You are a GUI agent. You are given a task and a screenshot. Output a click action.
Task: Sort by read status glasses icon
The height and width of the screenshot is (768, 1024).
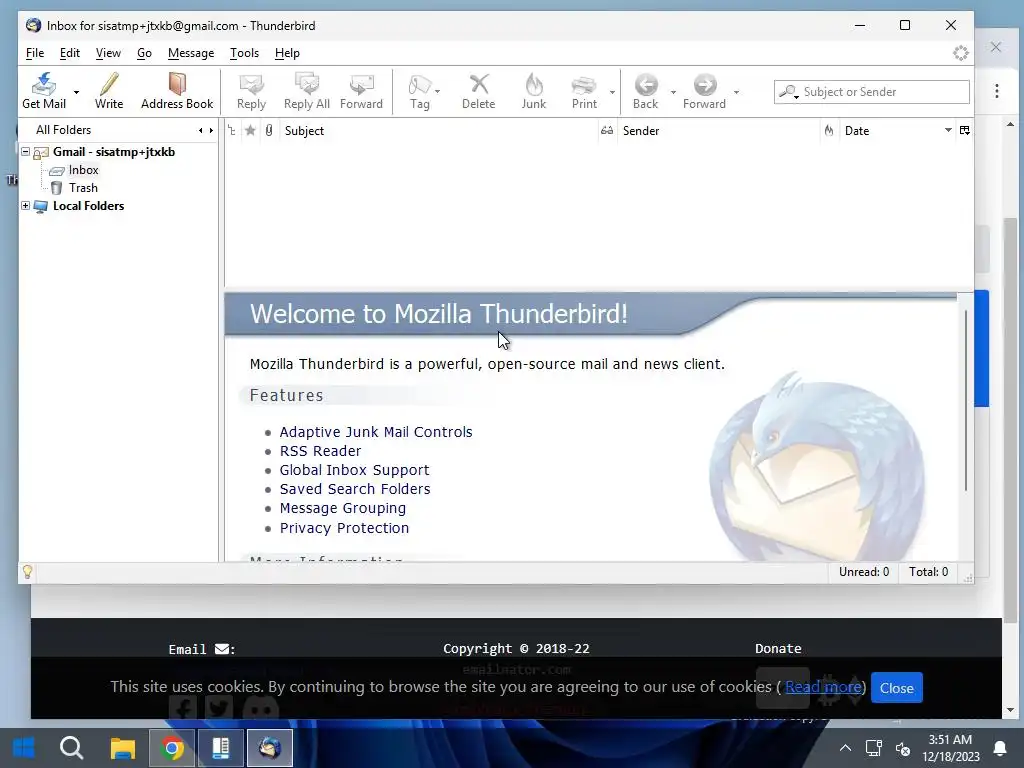pos(607,131)
